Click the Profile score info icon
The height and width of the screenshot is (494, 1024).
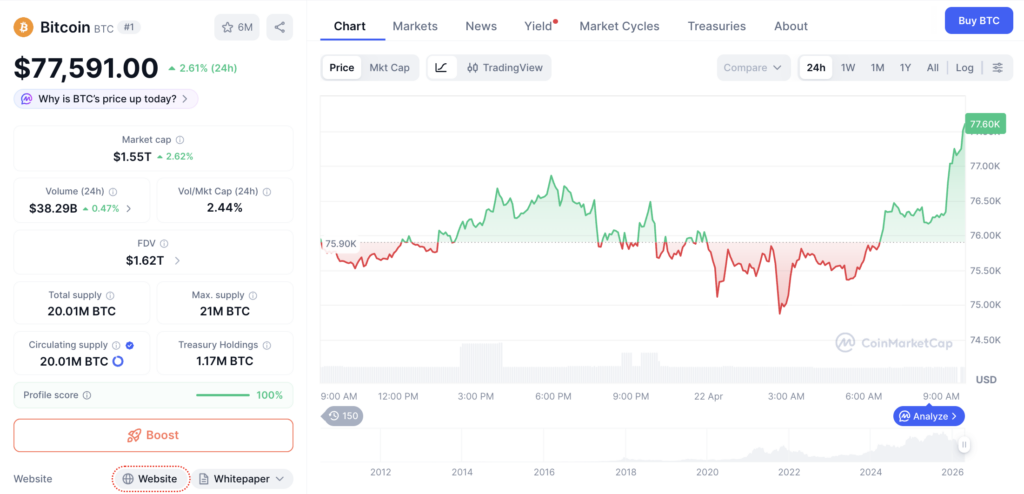click(x=87, y=395)
